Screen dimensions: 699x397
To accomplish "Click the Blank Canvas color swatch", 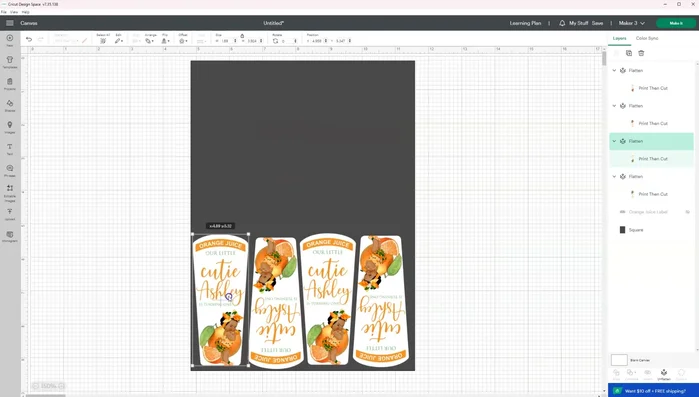I will pos(619,360).
